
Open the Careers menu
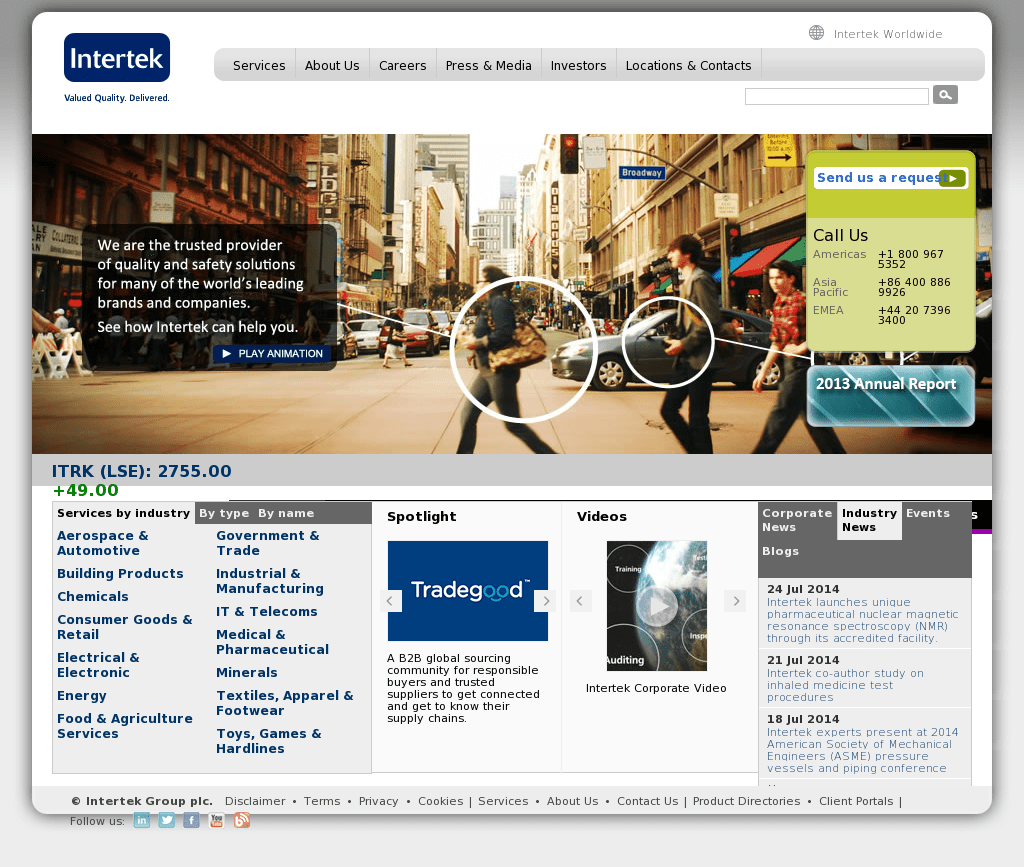[402, 65]
